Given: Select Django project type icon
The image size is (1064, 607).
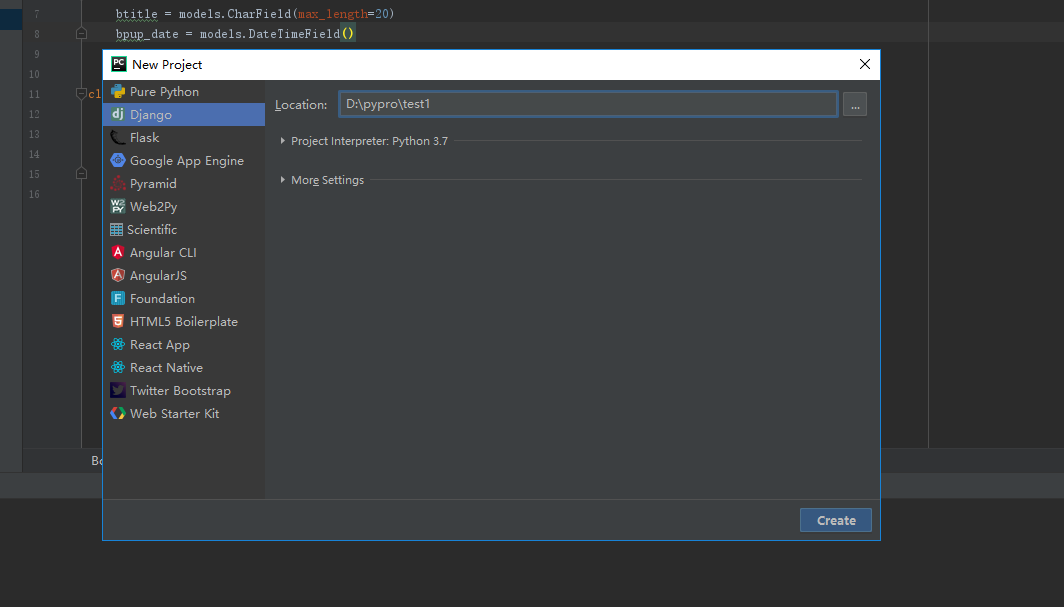Looking at the screenshot, I should click(118, 114).
